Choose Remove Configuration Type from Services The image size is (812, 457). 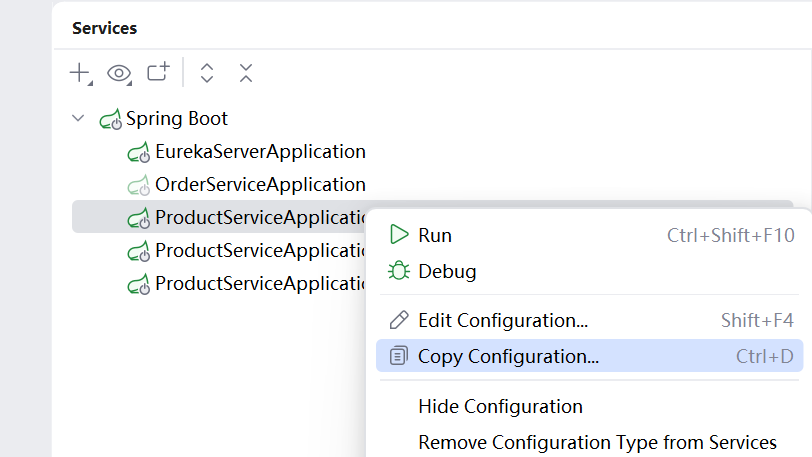click(589, 442)
